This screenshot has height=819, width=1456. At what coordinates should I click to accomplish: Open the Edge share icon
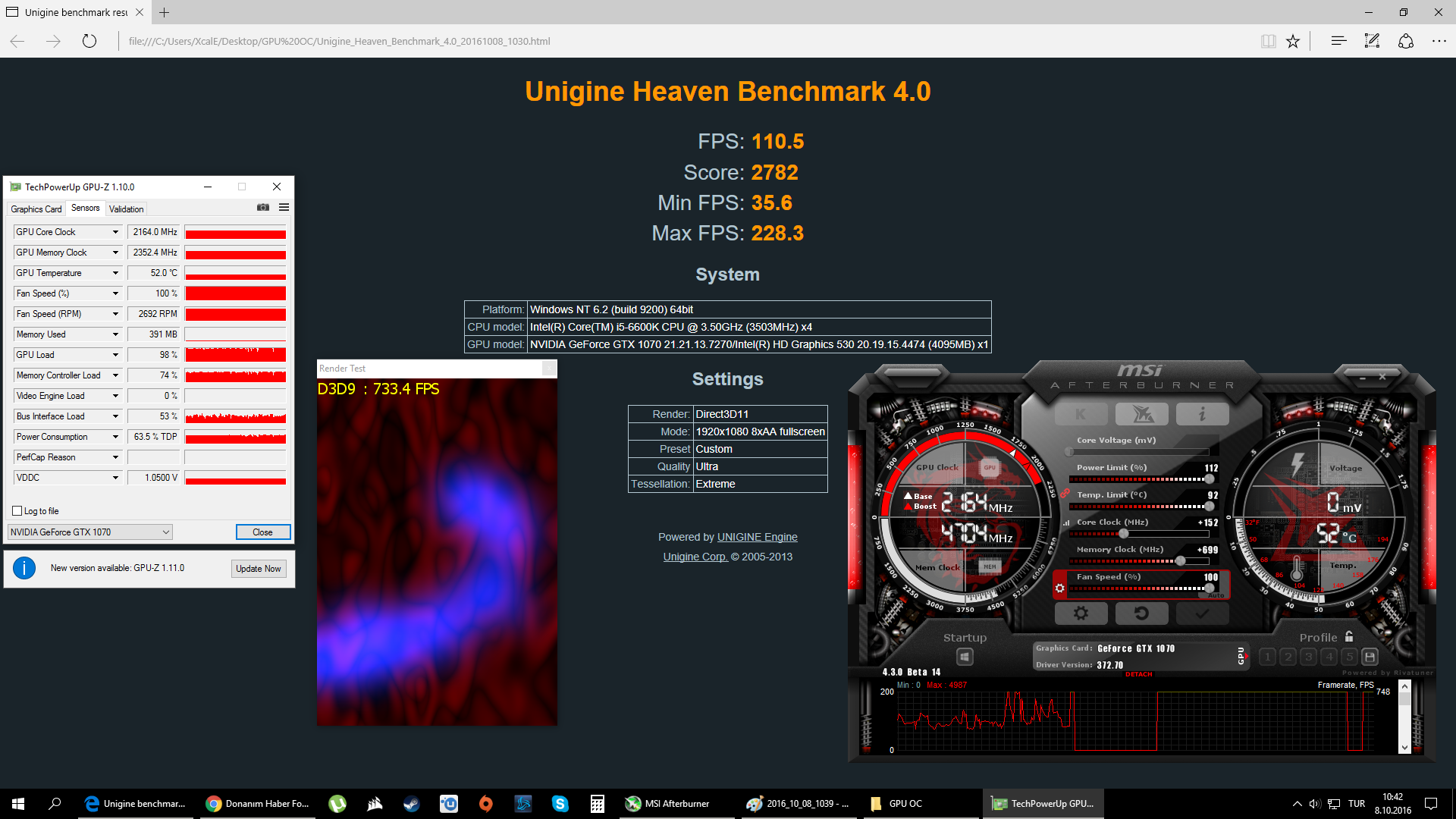click(1406, 41)
